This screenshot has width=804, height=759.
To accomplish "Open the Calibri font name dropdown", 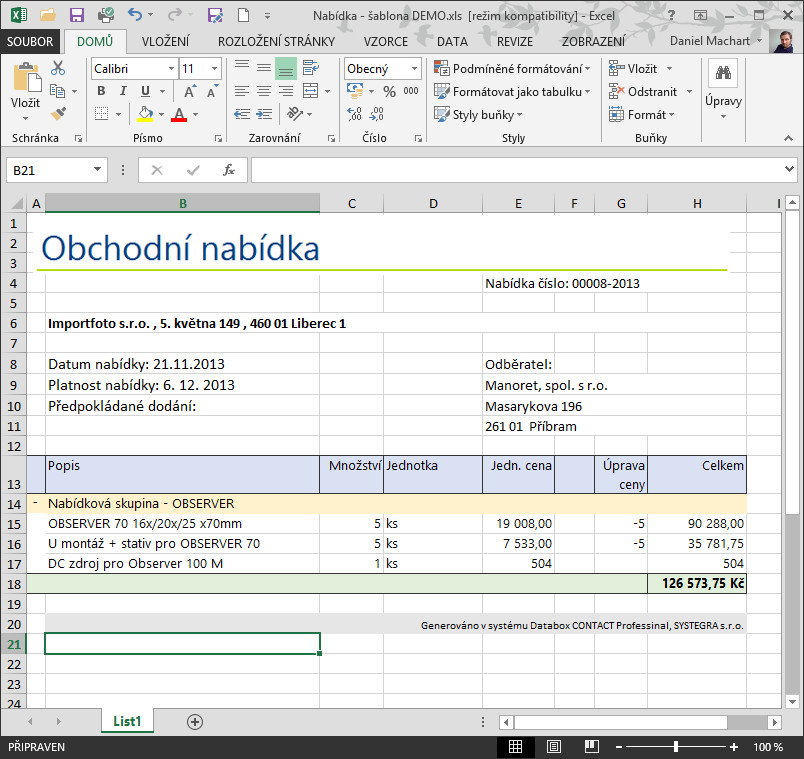I will (171, 68).
